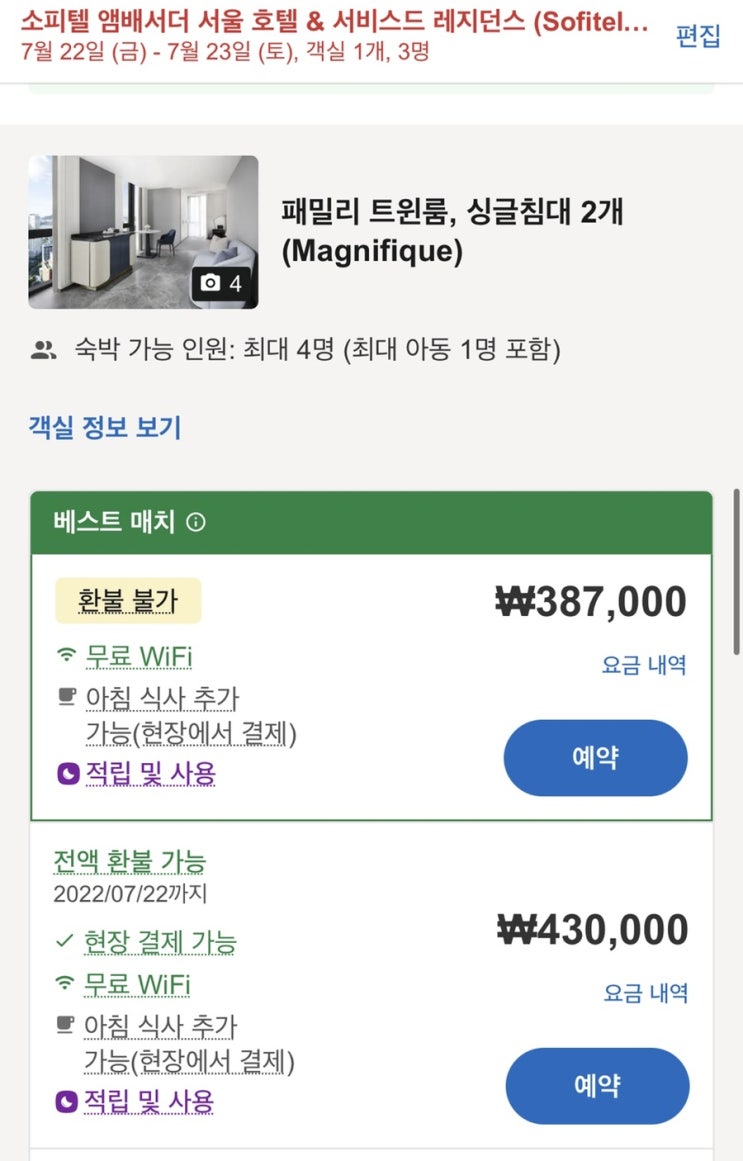Click the coffee cup icon in first offer
The width and height of the screenshot is (743, 1161).
click(x=67, y=697)
